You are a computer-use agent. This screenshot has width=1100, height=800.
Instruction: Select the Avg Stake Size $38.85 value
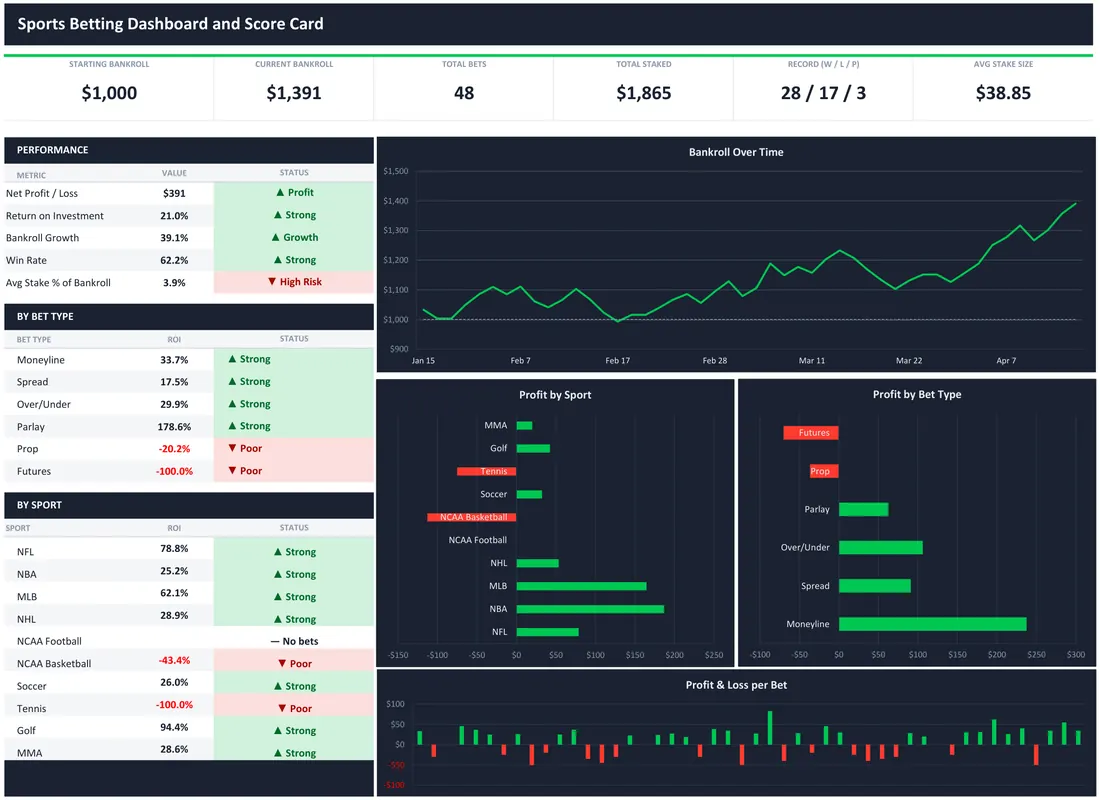1002,93
